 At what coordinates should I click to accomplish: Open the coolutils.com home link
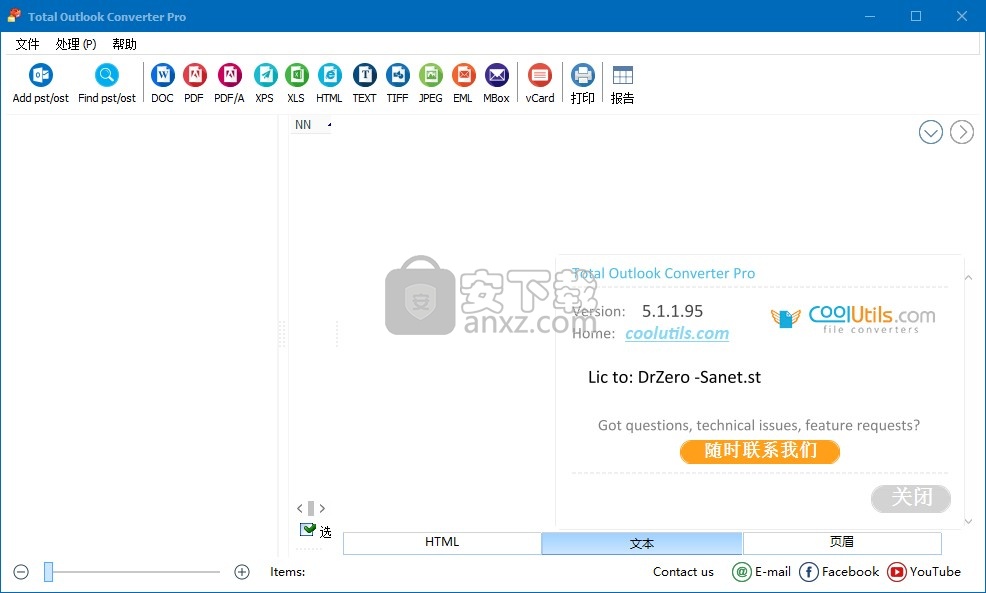pos(677,333)
